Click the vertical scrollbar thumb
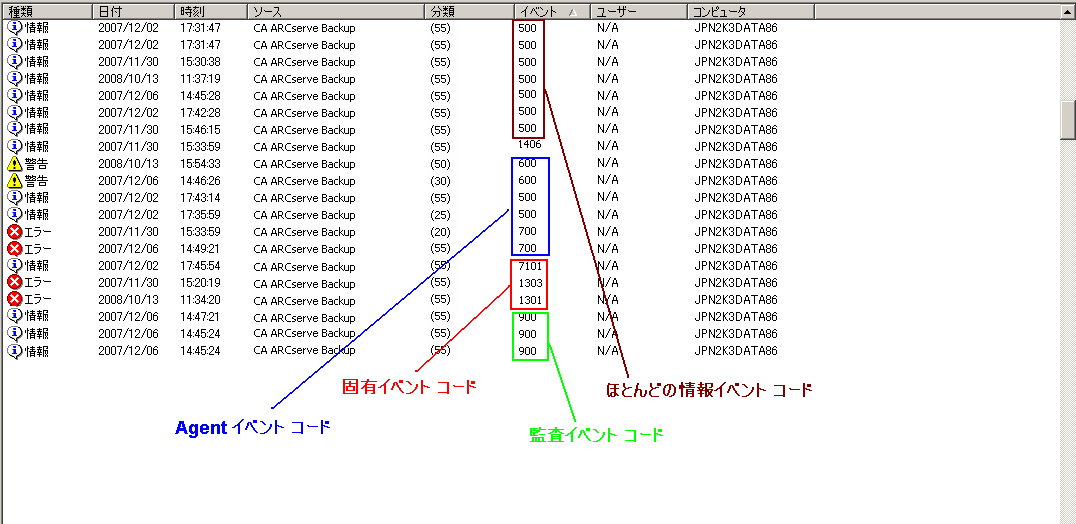 (1068, 120)
